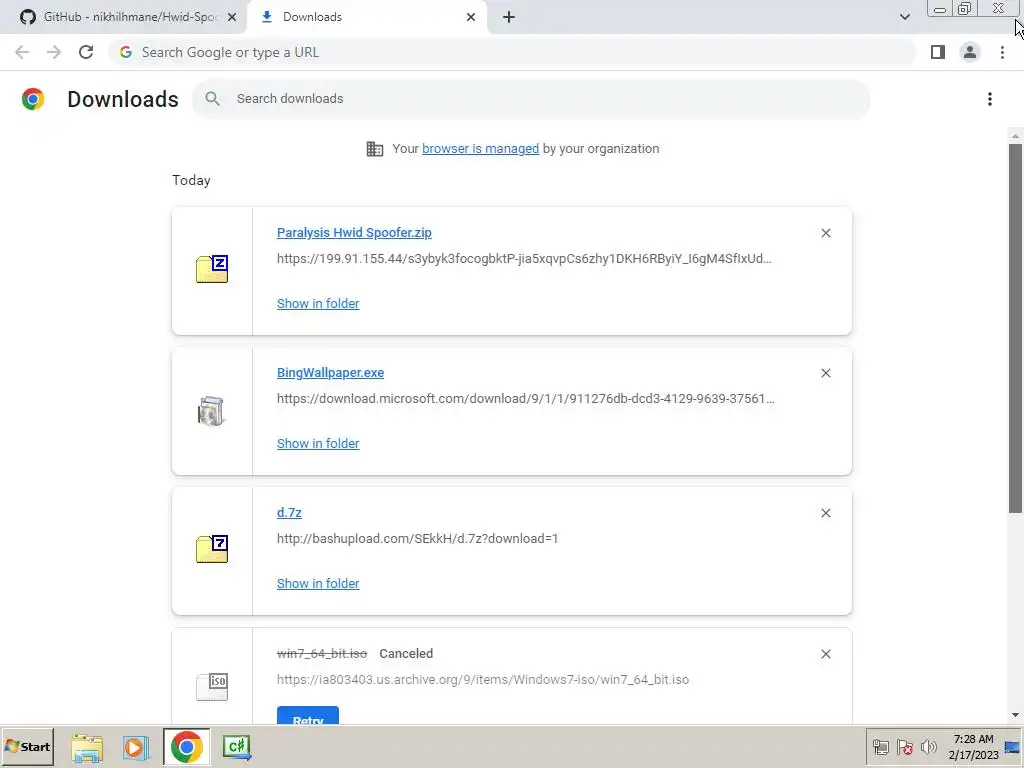The width and height of the screenshot is (1024, 768).
Task: Click the BingWallpaper.exe installer icon
Action: (211, 411)
